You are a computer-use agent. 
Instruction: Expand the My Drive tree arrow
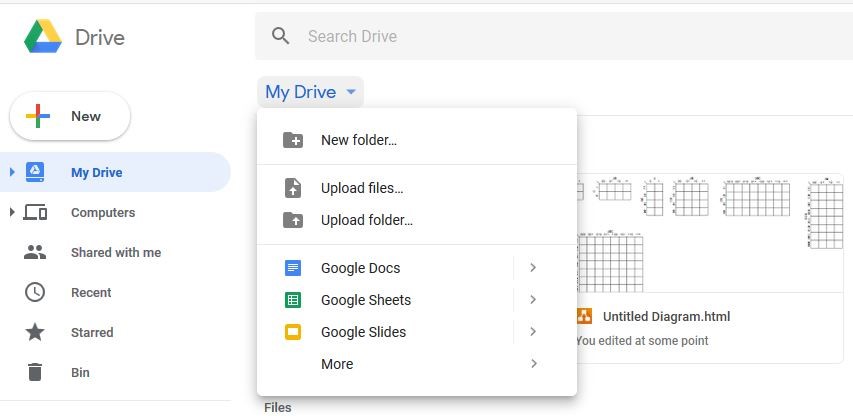12,172
